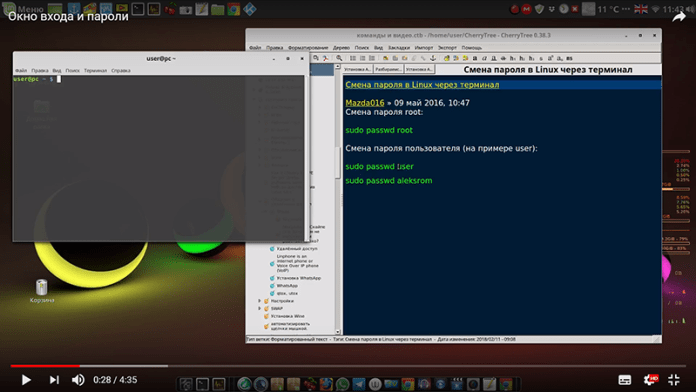
Task: Open the Терминал menu in terminal window
Action: click(95, 71)
